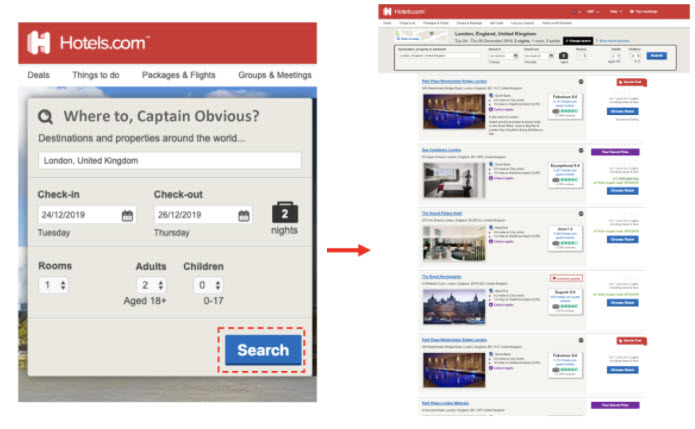This screenshot has width=695, height=429.
Task: Open the Adults selector showing 2
Action: 151,285
